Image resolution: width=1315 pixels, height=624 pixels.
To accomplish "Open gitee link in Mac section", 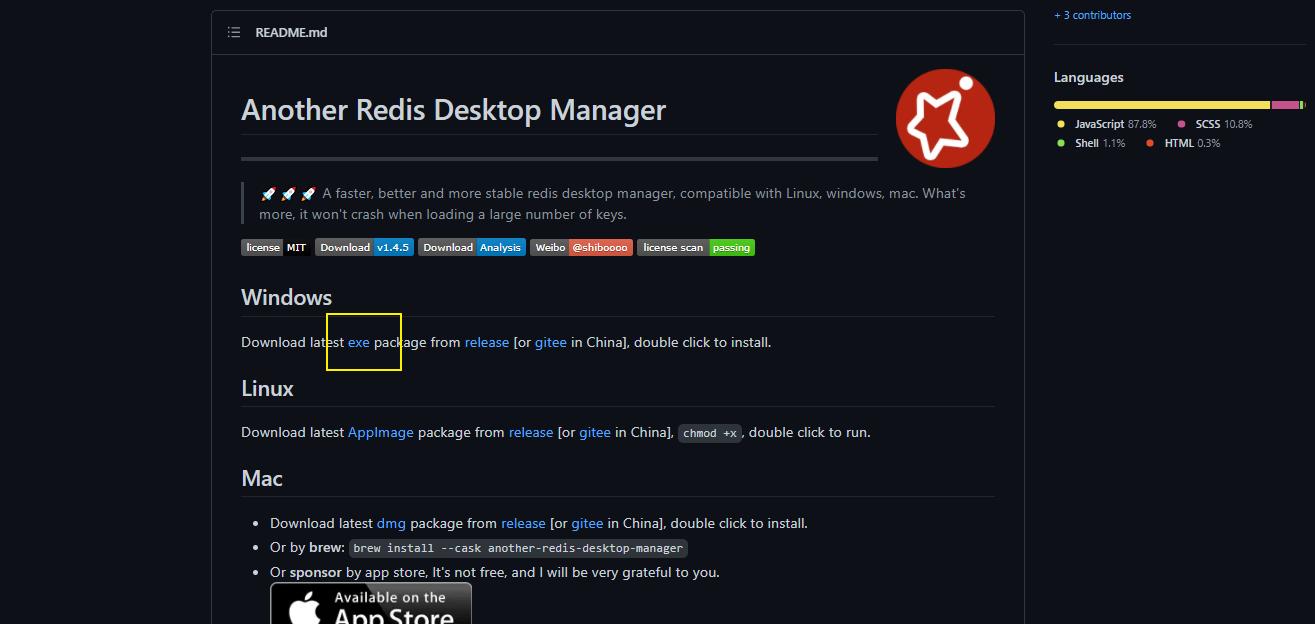I will [587, 523].
